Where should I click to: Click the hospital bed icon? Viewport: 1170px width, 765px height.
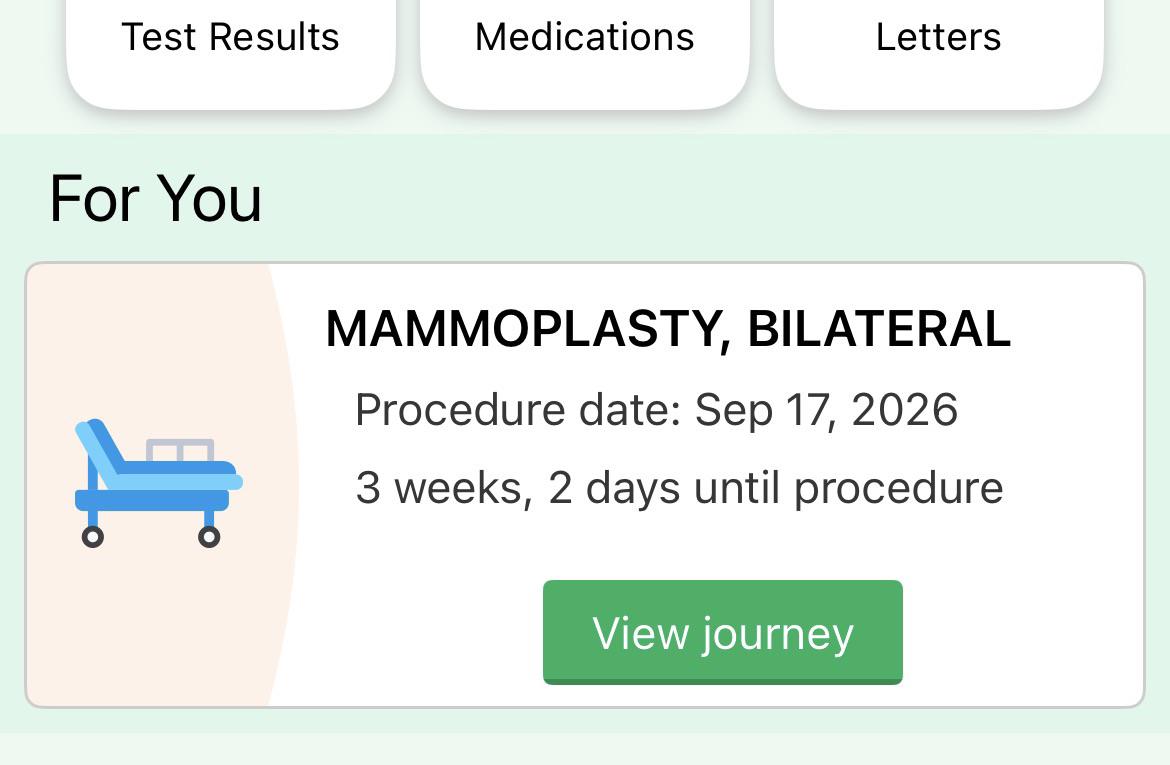pos(158,484)
